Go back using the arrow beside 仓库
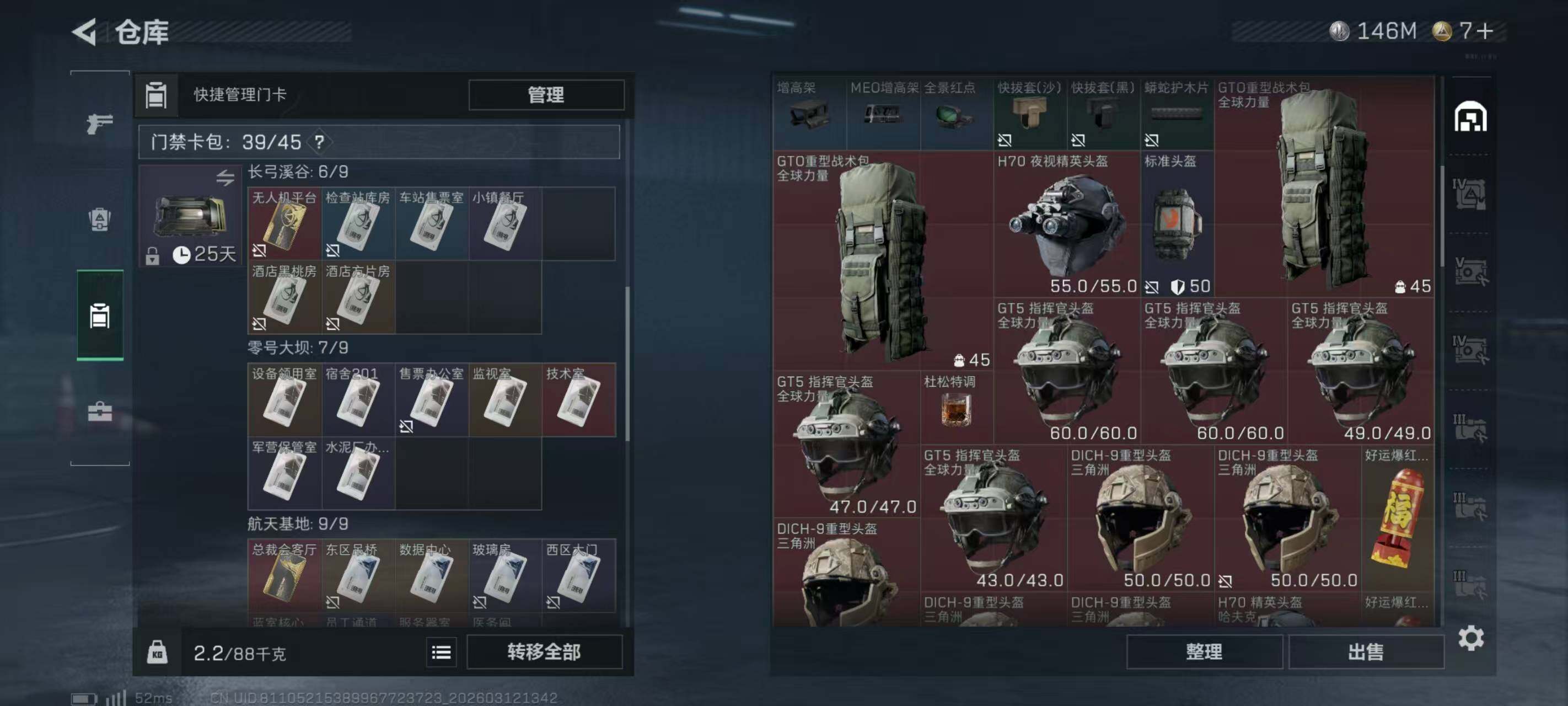1568x706 pixels. 84,31
